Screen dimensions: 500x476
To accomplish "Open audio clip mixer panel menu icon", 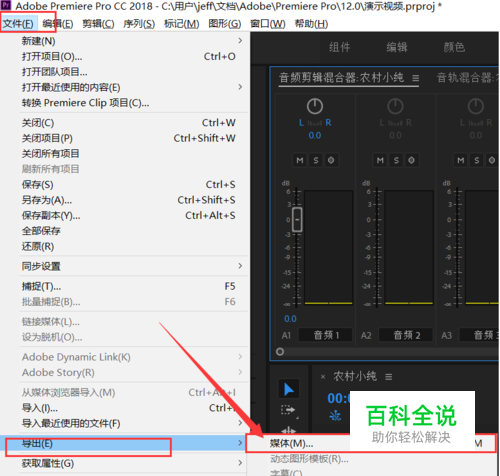I will [x=415, y=78].
